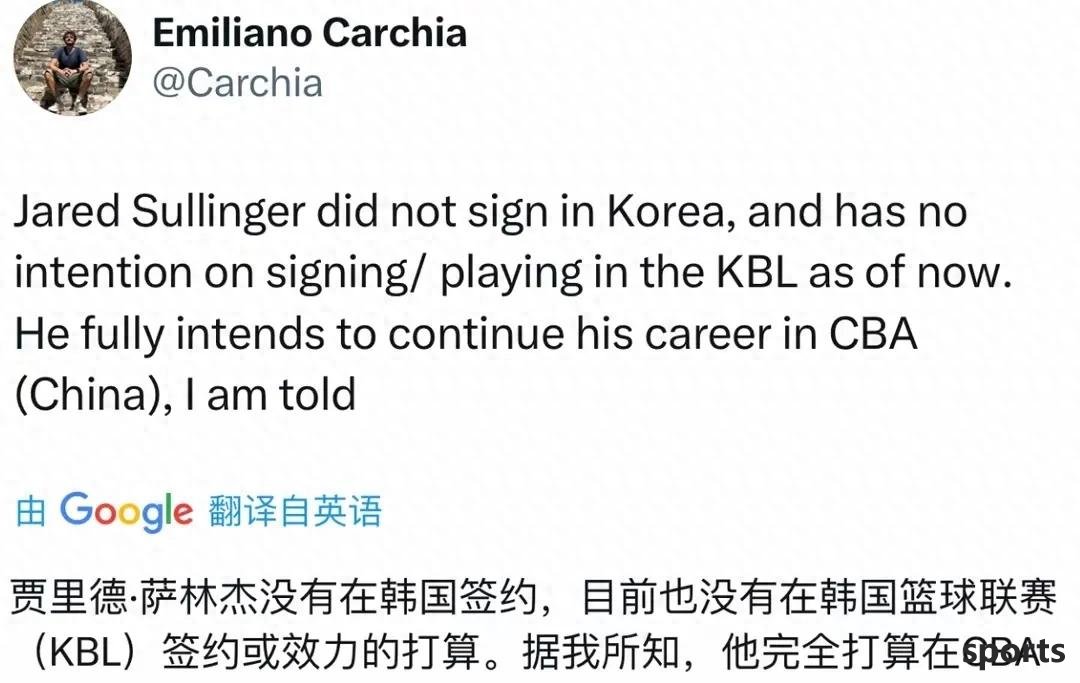Screen dimensions: 1080x683
Task: Open Emiliano Carchia's profile avatar photo
Action: coord(73,56)
